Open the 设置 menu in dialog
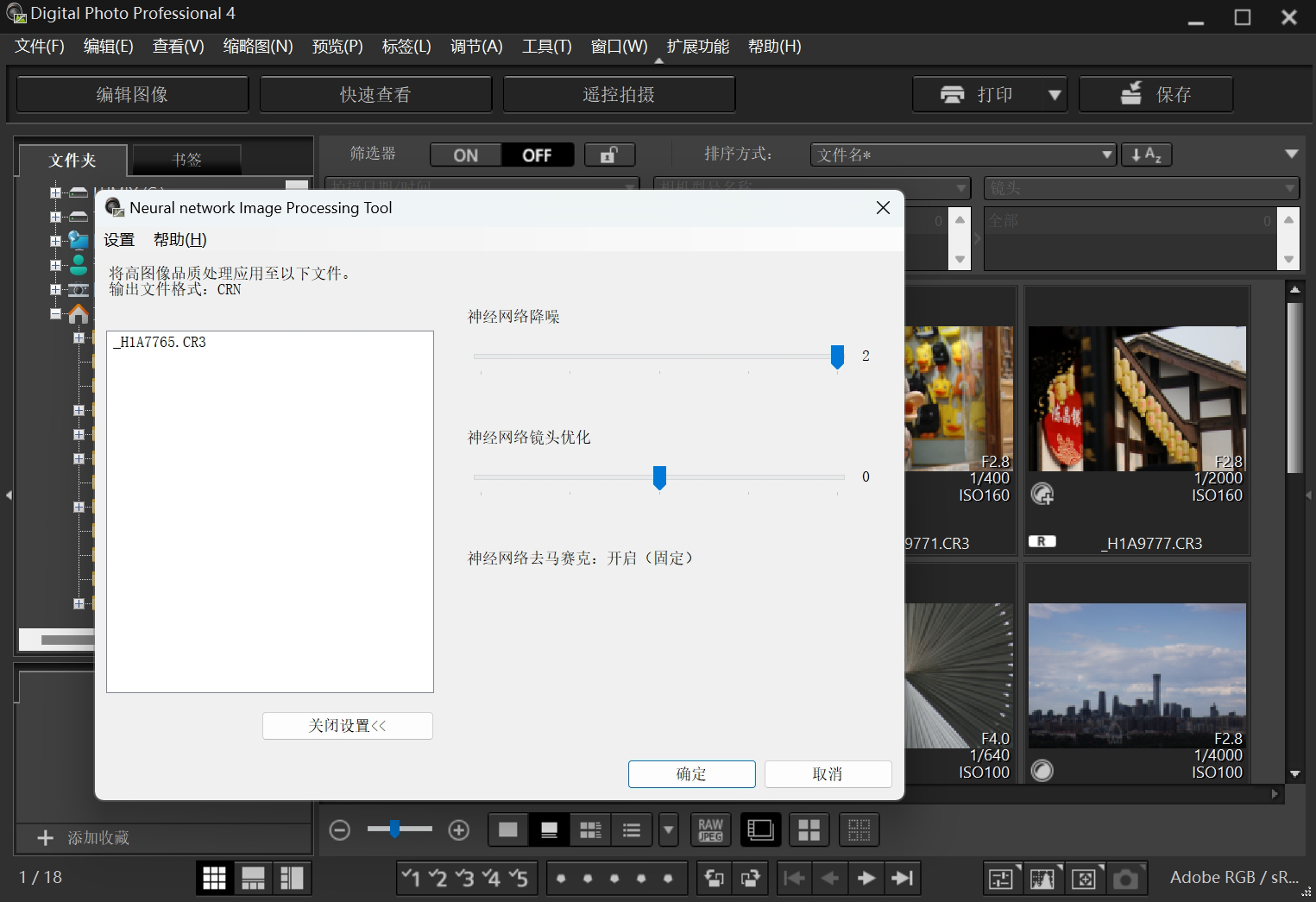Image resolution: width=1316 pixels, height=902 pixels. coord(119,240)
